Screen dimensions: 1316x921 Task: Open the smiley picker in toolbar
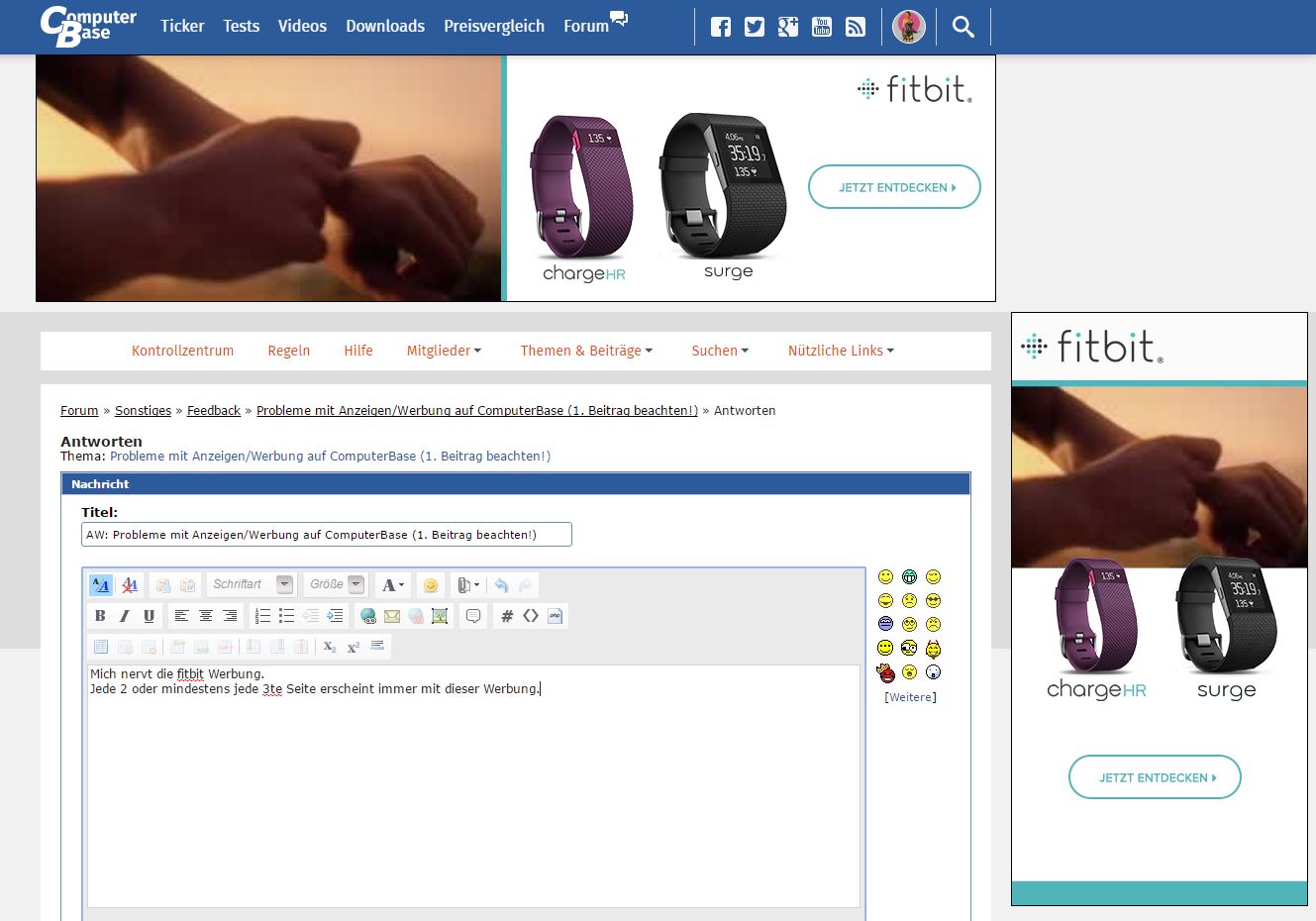pyautogui.click(x=431, y=585)
